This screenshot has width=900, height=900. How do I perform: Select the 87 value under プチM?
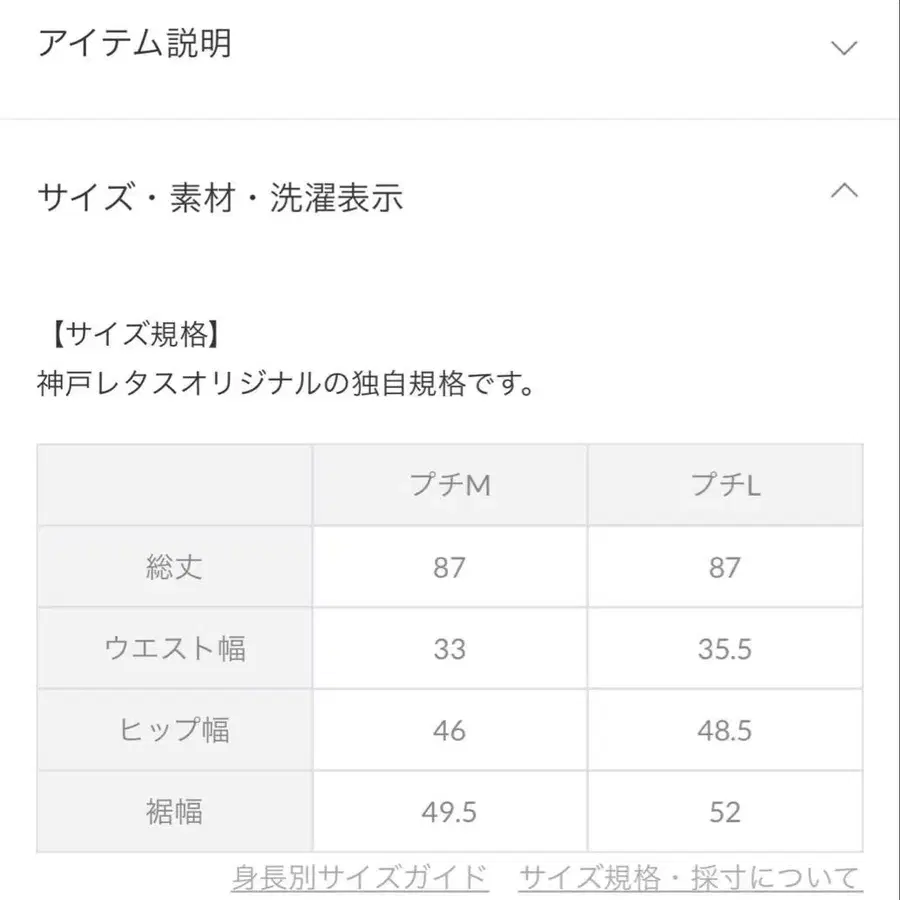click(x=449, y=566)
